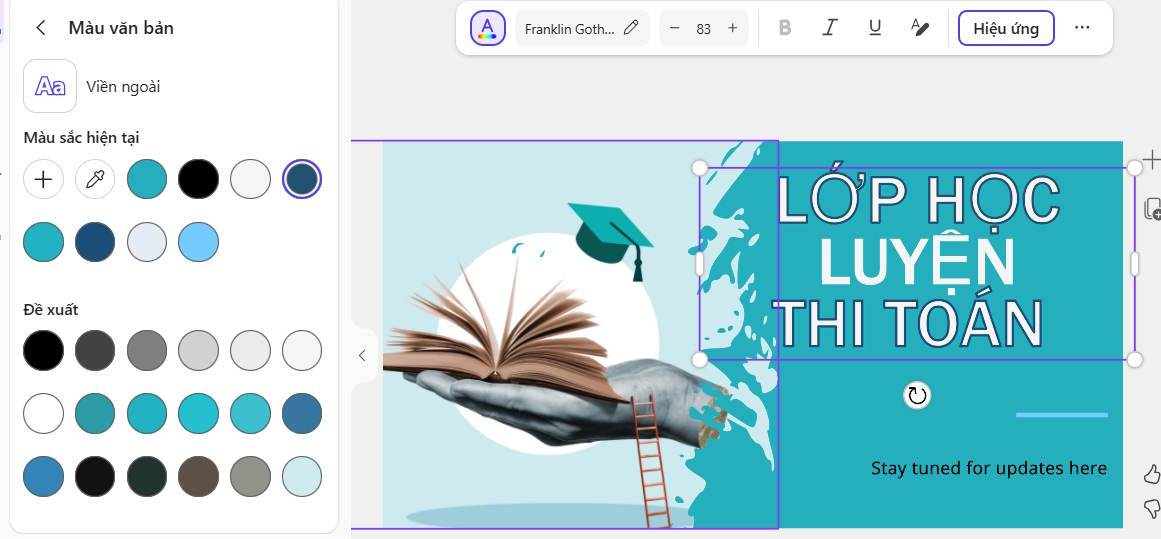The image size is (1161, 539).
Task: Open the text color icon in toolbar
Action: tap(488, 28)
